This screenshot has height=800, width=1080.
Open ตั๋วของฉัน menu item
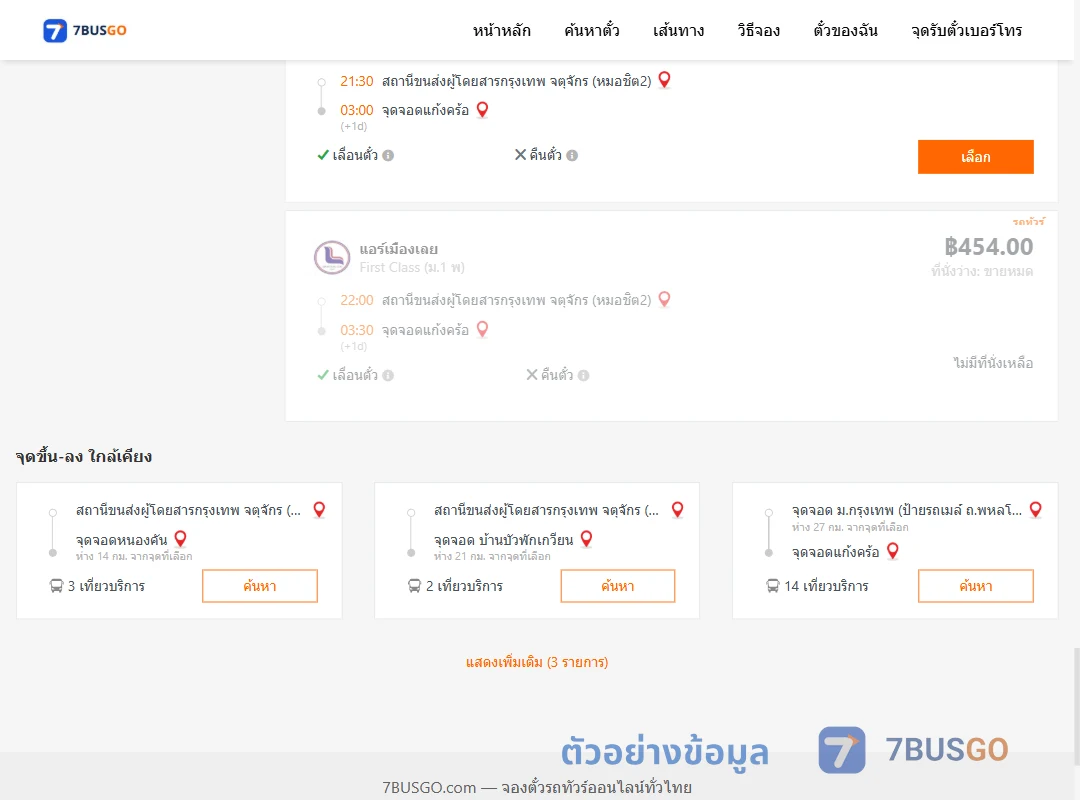pyautogui.click(x=845, y=30)
